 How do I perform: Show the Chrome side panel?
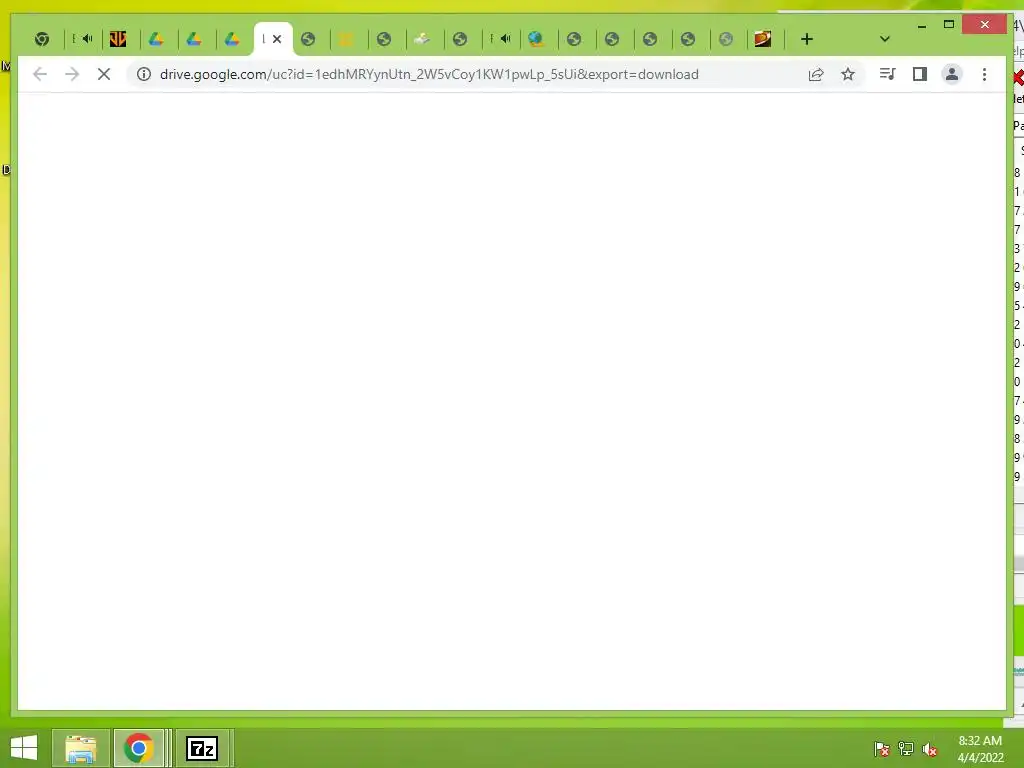(920, 74)
